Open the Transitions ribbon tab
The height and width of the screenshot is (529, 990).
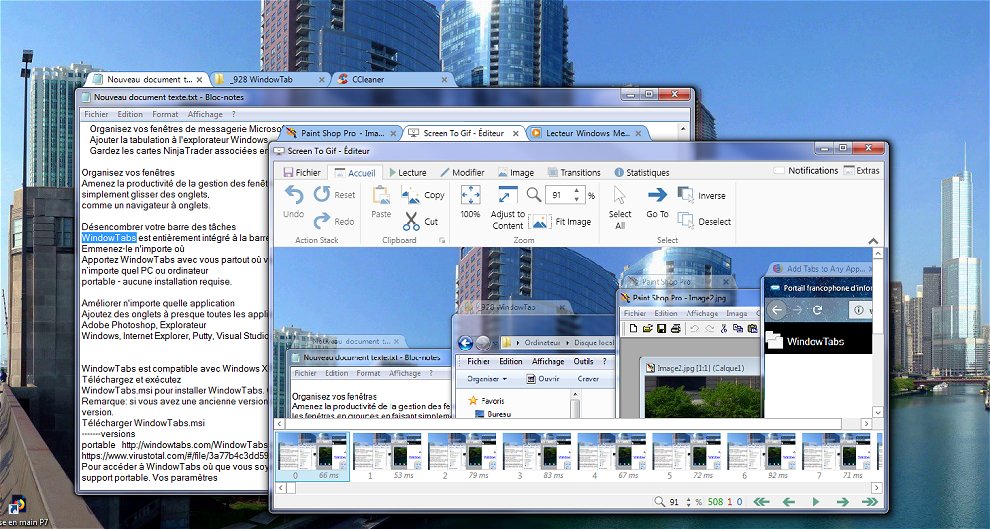point(574,172)
